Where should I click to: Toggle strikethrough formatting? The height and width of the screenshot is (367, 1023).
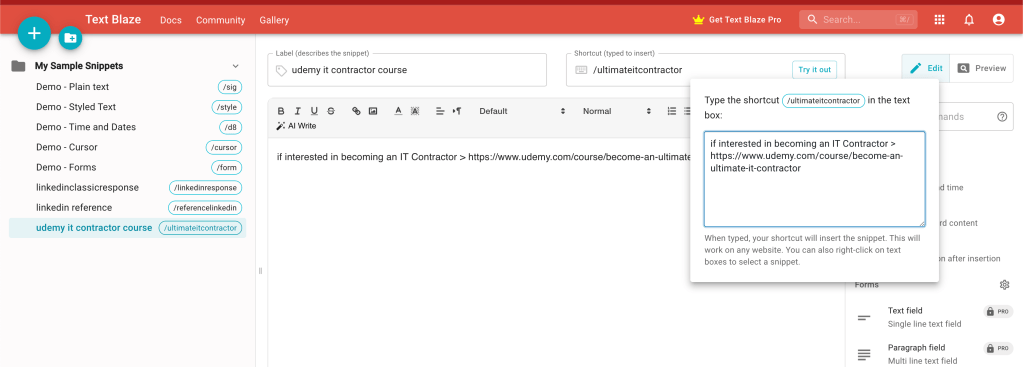coord(331,111)
